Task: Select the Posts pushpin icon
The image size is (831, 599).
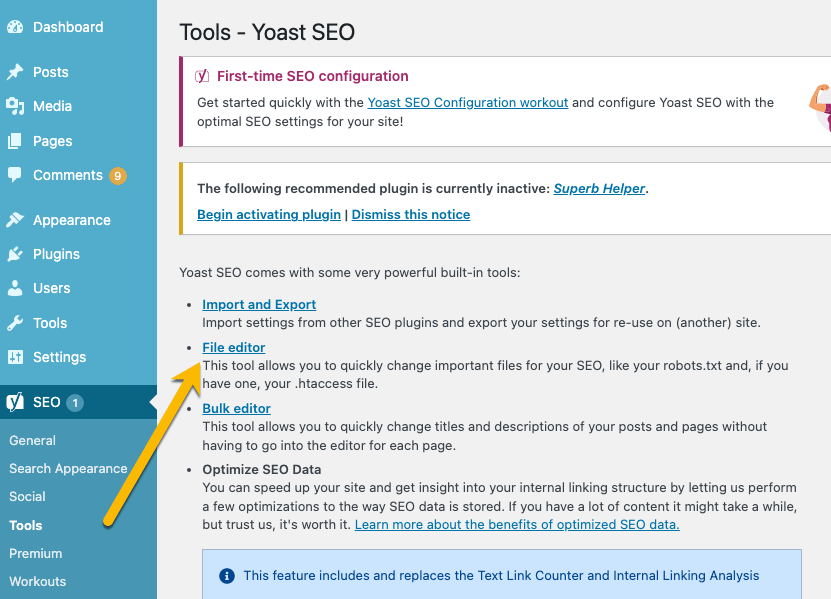Action: [x=17, y=71]
